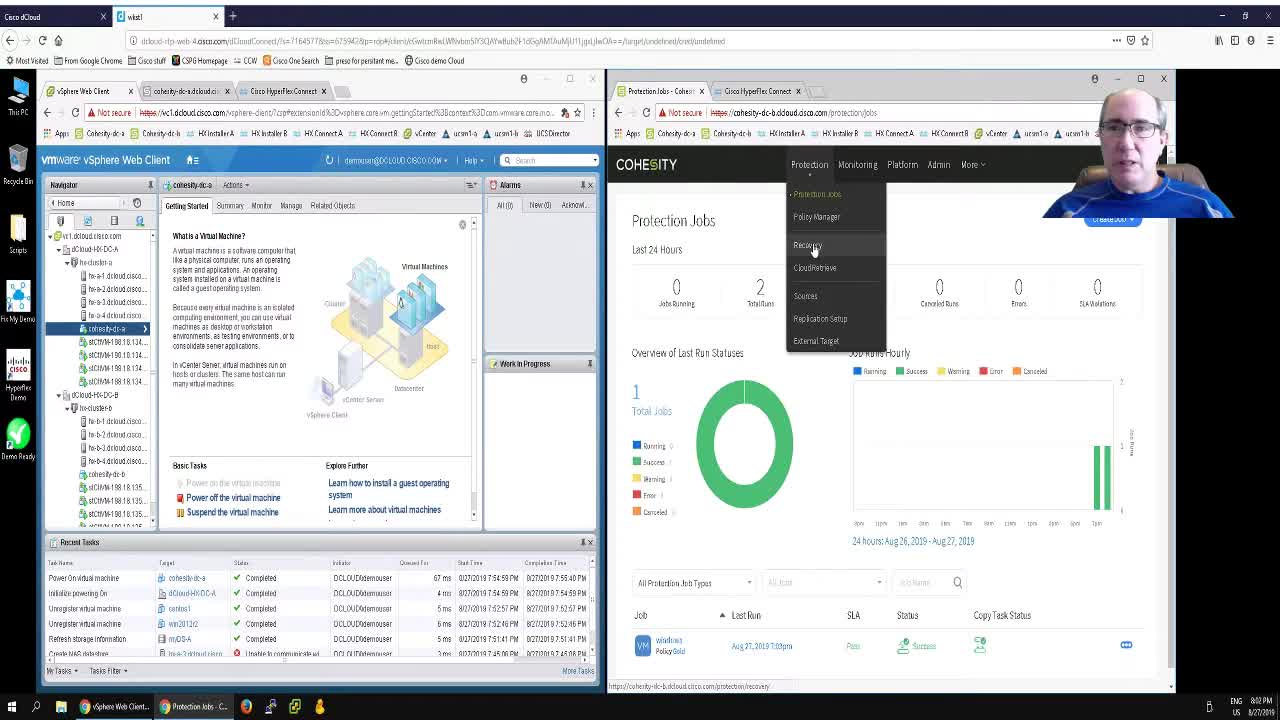This screenshot has width=1280, height=720.
Task: Close the Getting Started help pane
Action: [462, 225]
